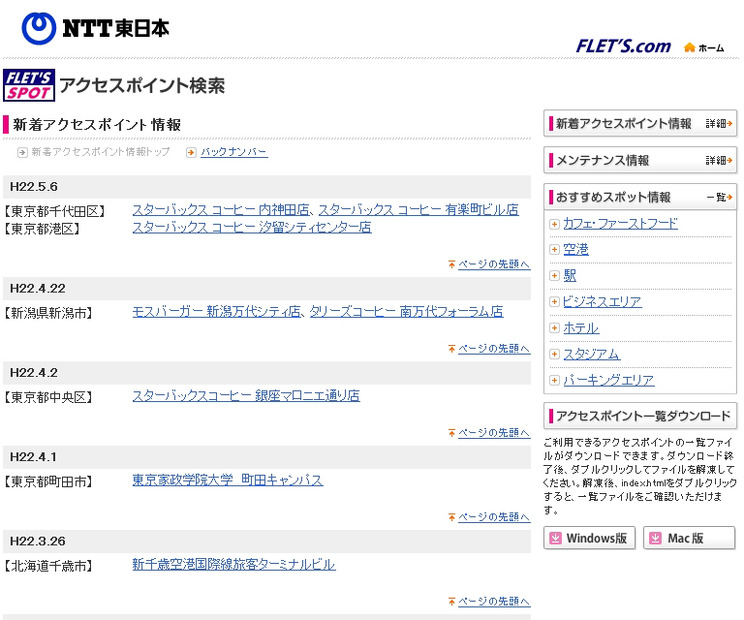This screenshot has width=744, height=620.
Task: Expand plus icon beside スタジアム
Action: click(x=554, y=354)
